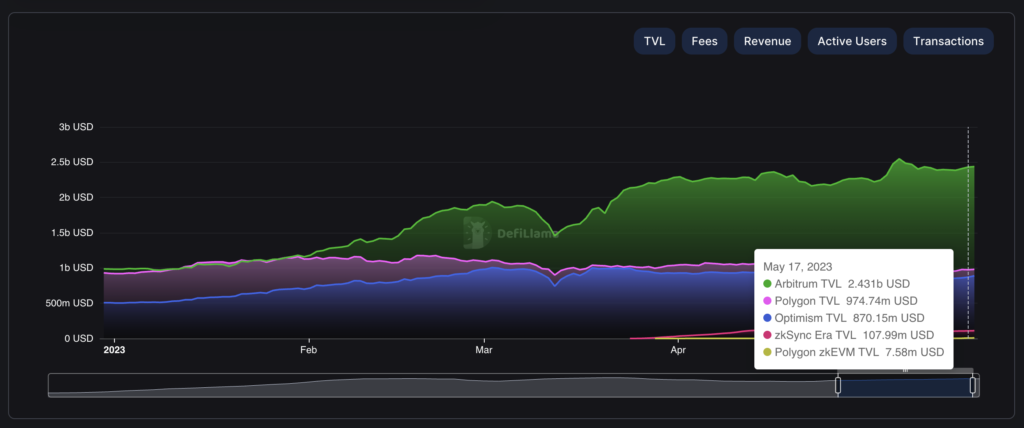Click green Arbitrum TVL legend dot
The width and height of the screenshot is (1024, 428).
click(x=767, y=284)
